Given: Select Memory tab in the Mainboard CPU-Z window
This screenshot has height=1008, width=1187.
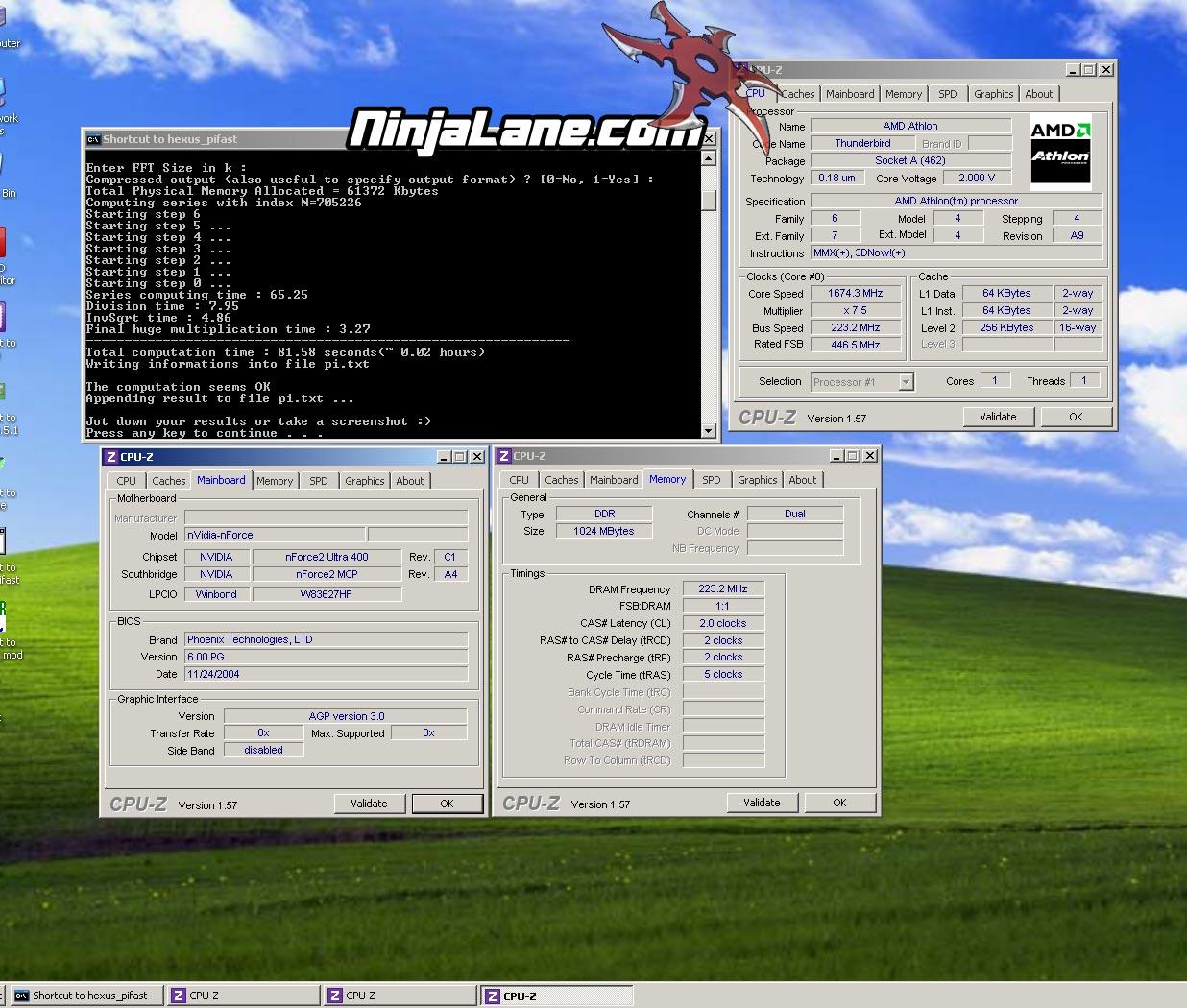Looking at the screenshot, I should click(275, 481).
